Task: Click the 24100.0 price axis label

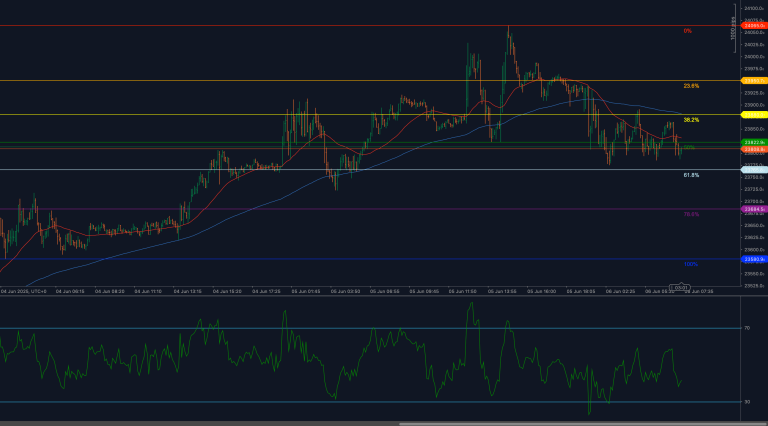Action: pos(754,8)
